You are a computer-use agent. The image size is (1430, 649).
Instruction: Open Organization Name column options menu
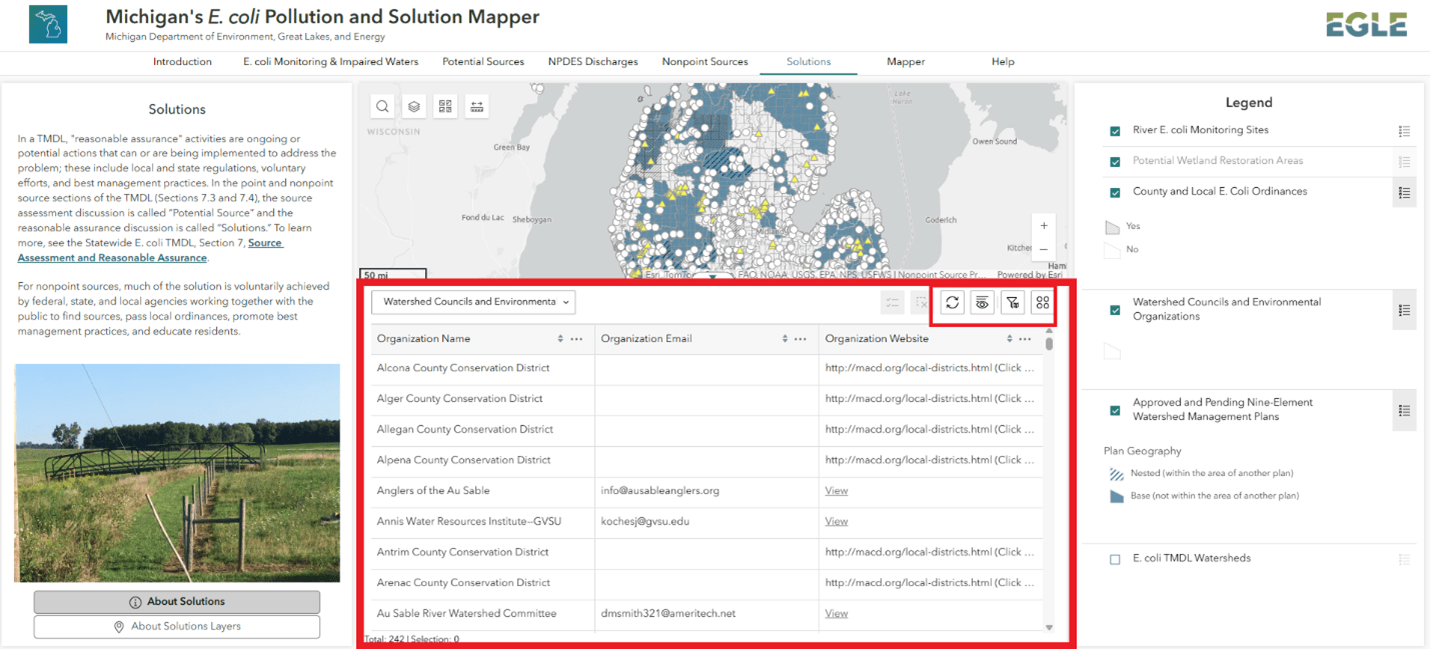(x=577, y=339)
